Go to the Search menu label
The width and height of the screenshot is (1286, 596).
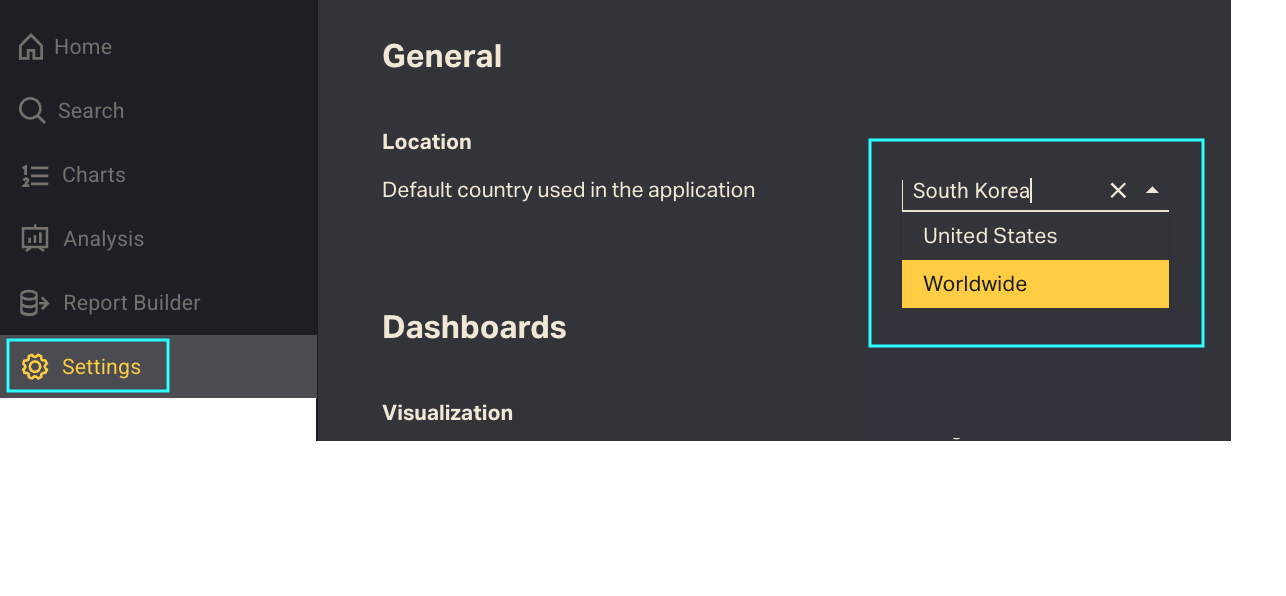pyautogui.click(x=91, y=111)
